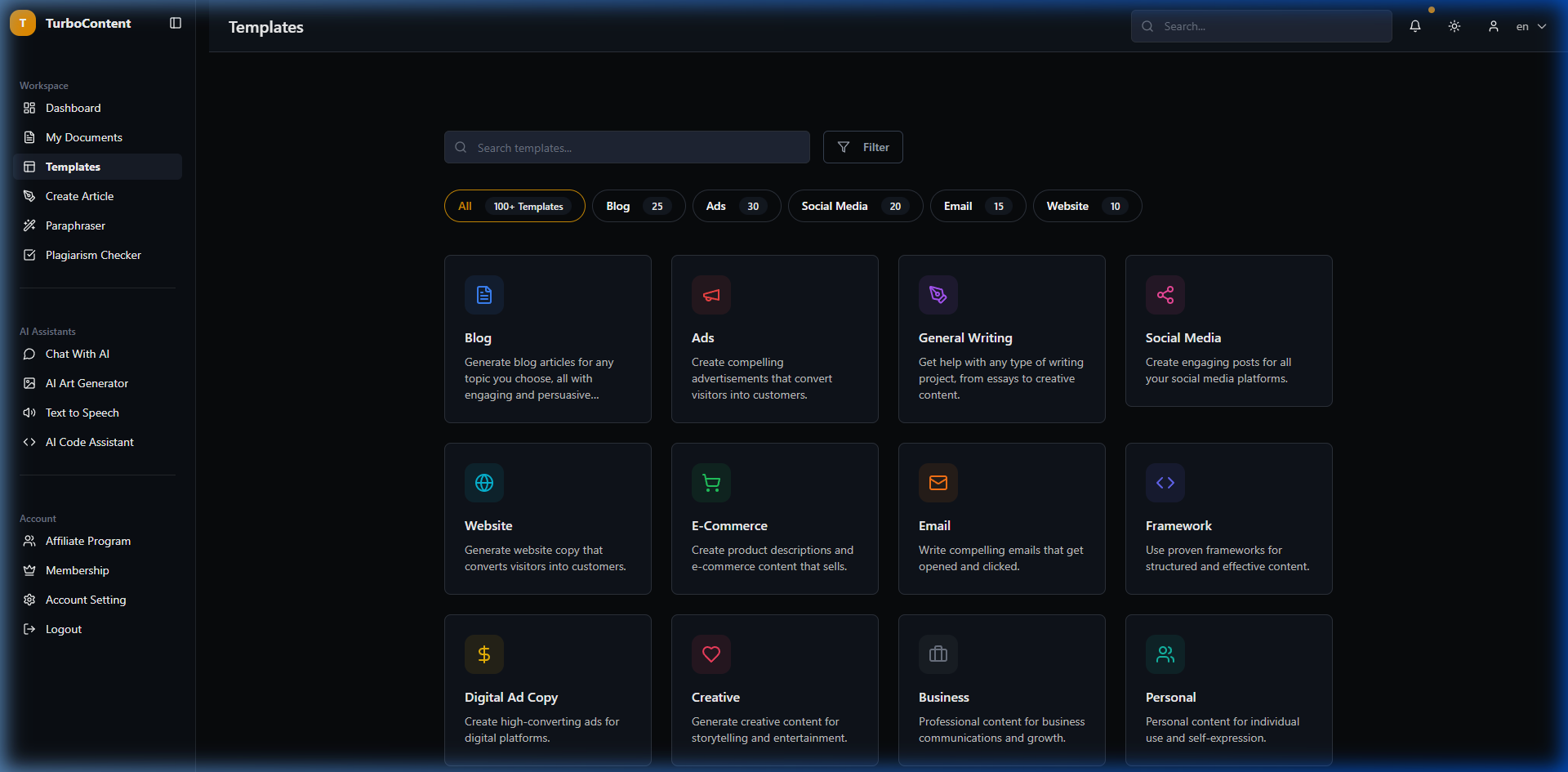Run the Plagiarism Checker
This screenshot has width=1568, height=772.
point(92,255)
